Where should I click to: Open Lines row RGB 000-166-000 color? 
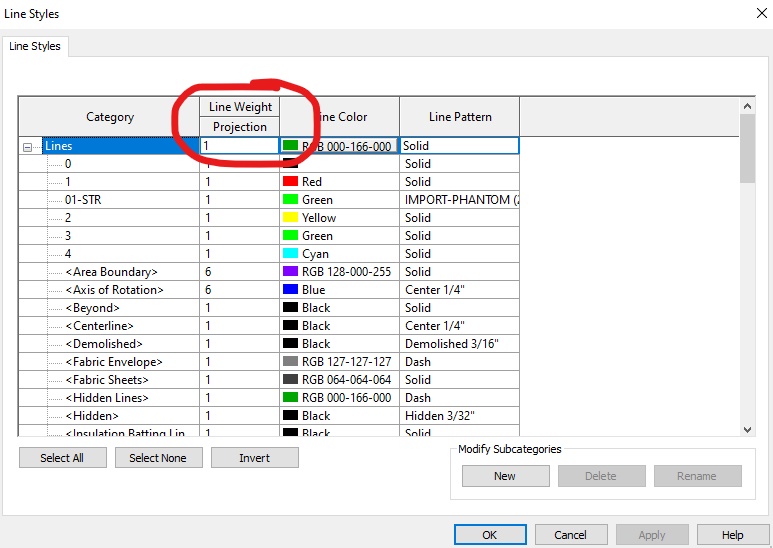pyautogui.click(x=339, y=146)
